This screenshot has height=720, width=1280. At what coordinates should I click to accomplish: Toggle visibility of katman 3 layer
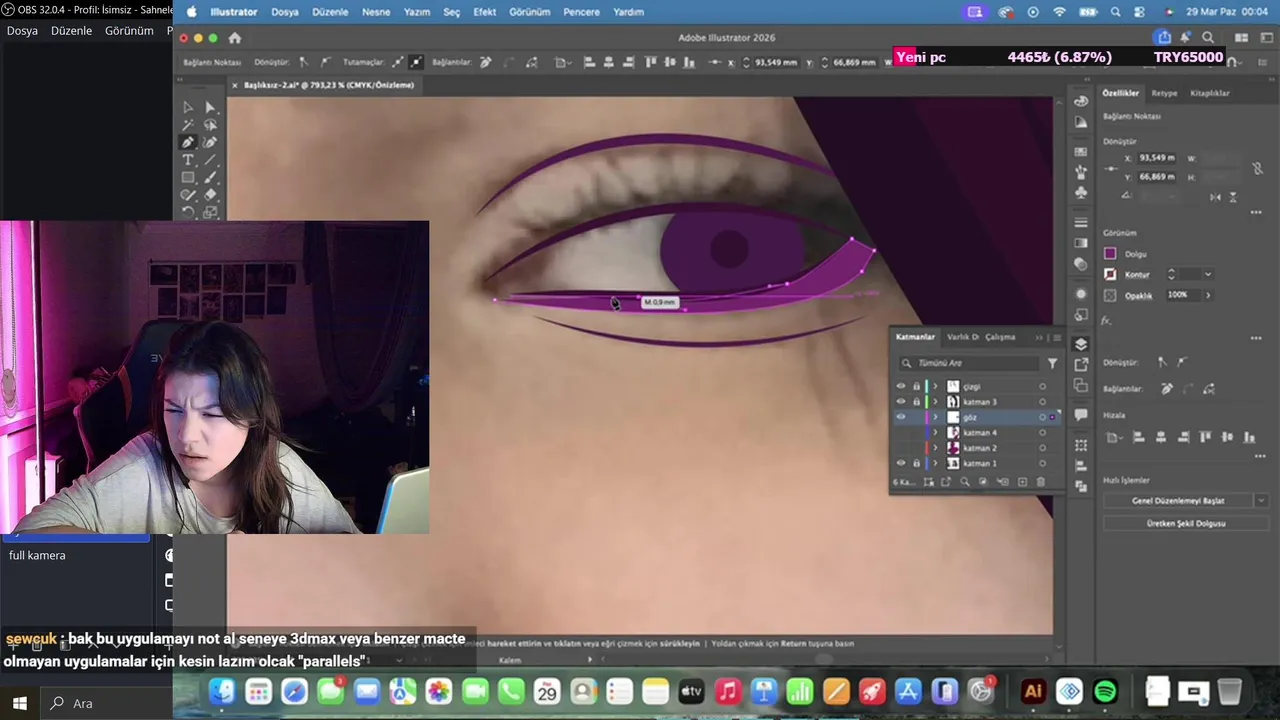(901, 402)
